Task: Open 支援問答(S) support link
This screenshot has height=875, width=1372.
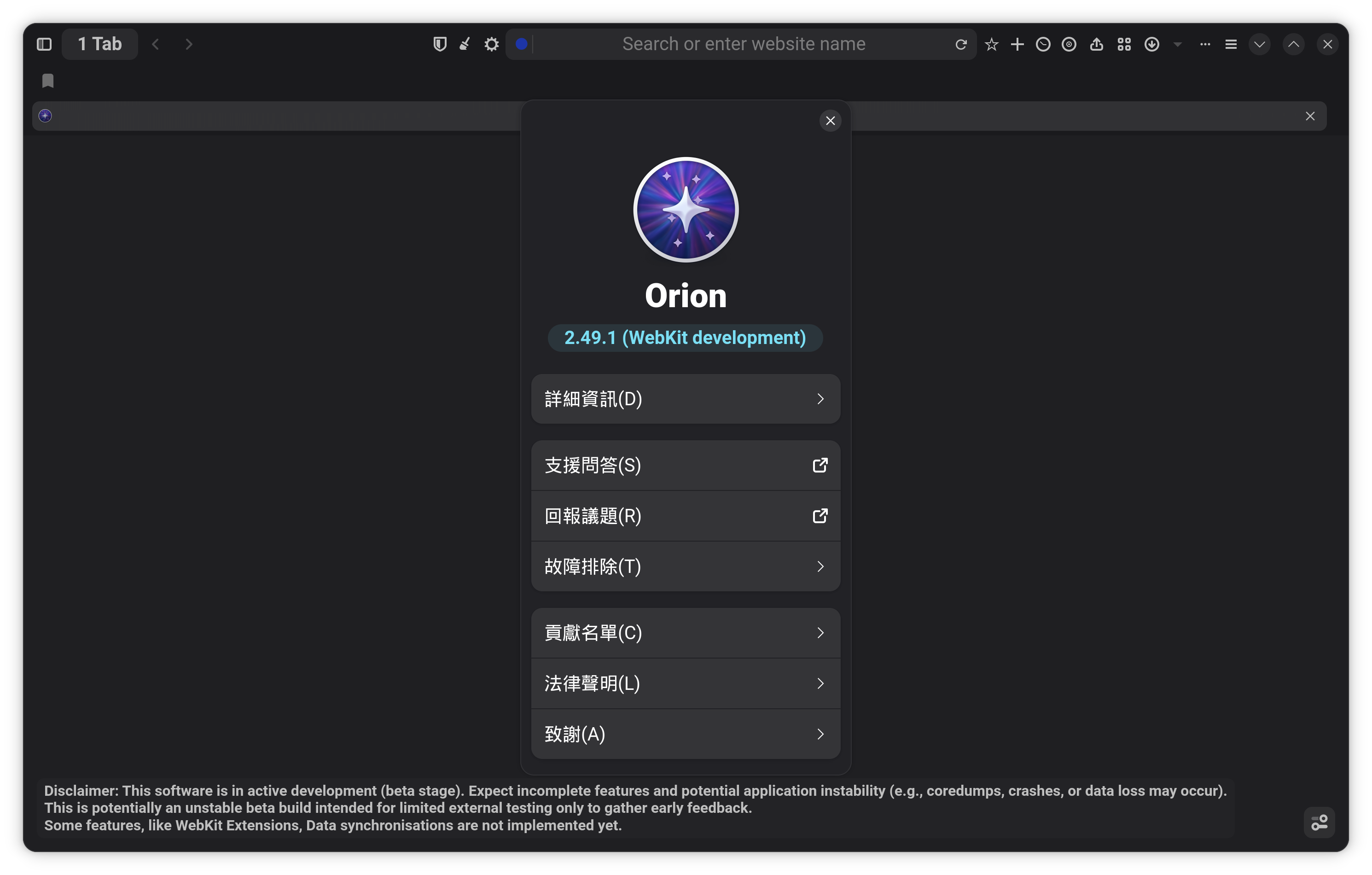Action: click(685, 465)
